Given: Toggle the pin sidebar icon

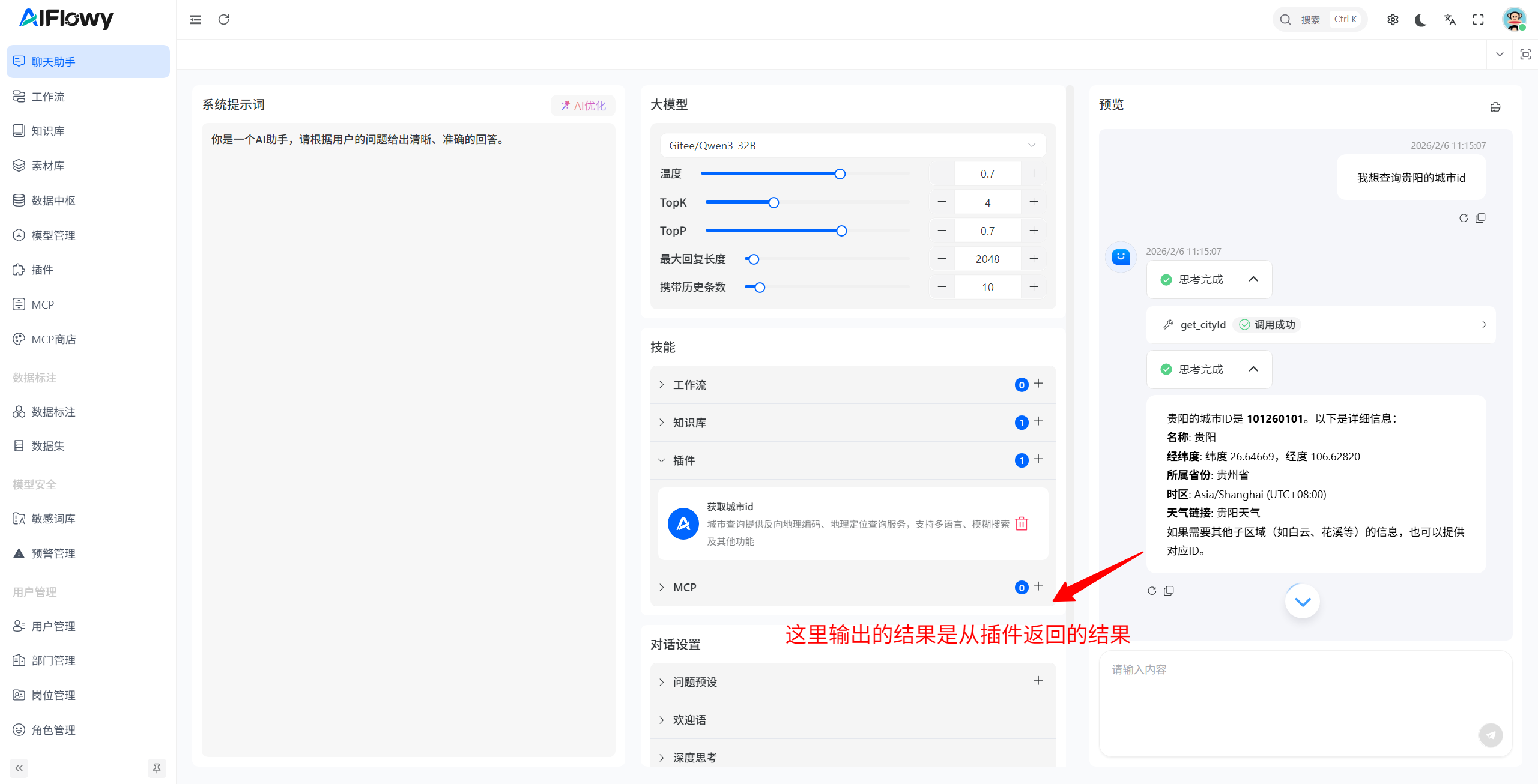Looking at the screenshot, I should point(157,768).
